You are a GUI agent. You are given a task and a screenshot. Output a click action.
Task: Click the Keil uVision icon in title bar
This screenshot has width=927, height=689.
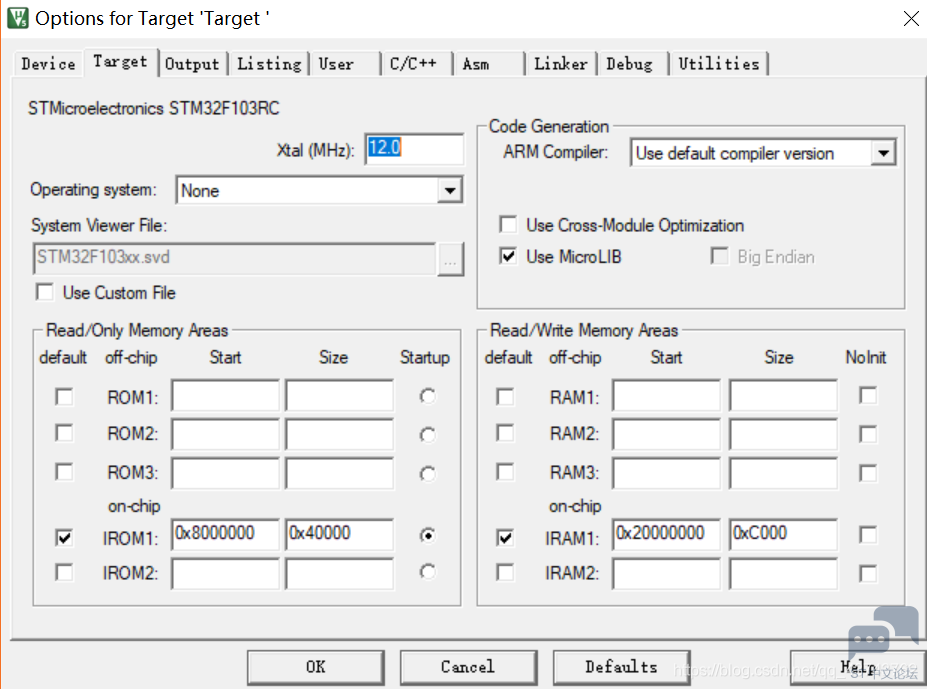pyautogui.click(x=18, y=17)
